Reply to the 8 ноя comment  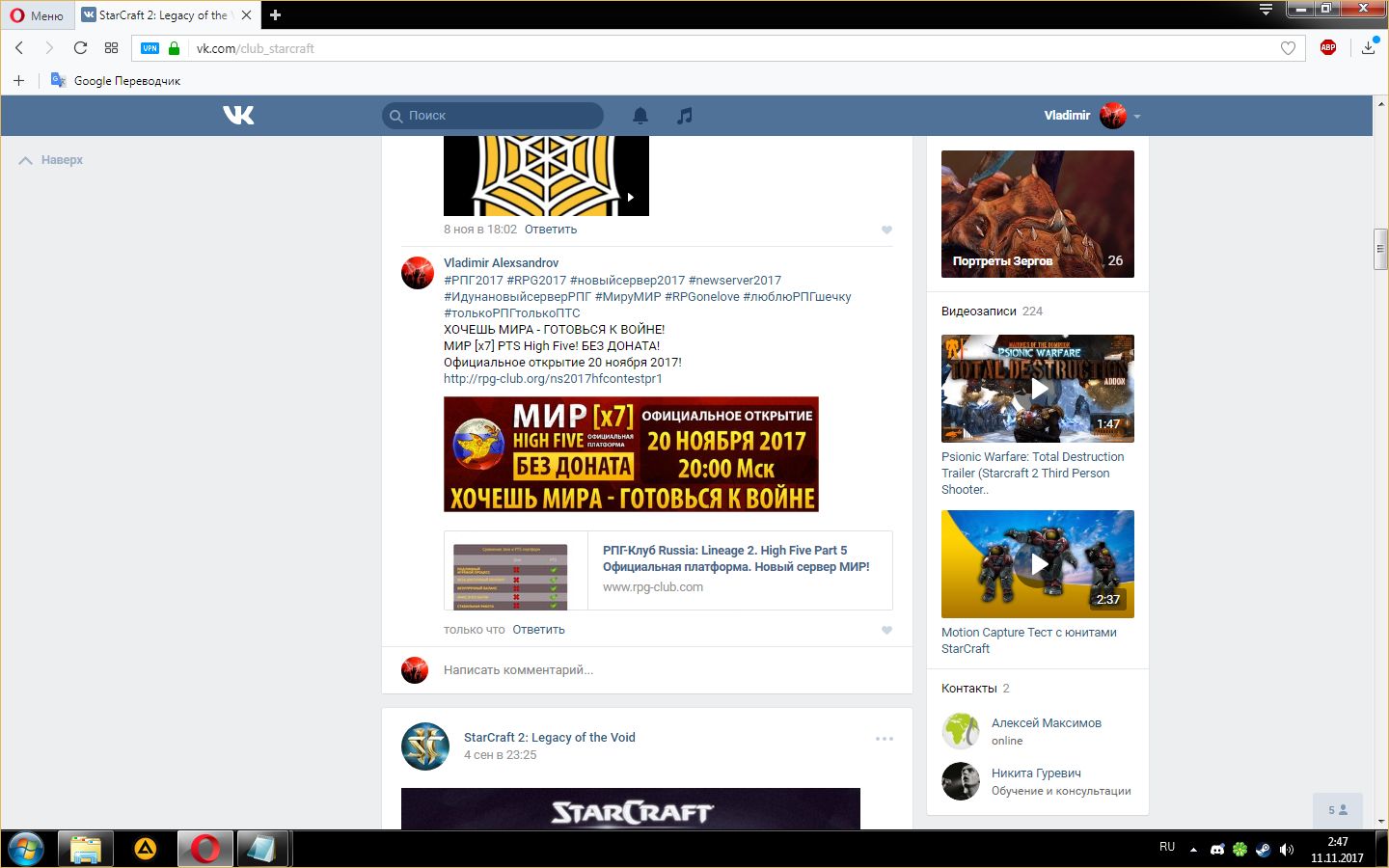tap(551, 230)
